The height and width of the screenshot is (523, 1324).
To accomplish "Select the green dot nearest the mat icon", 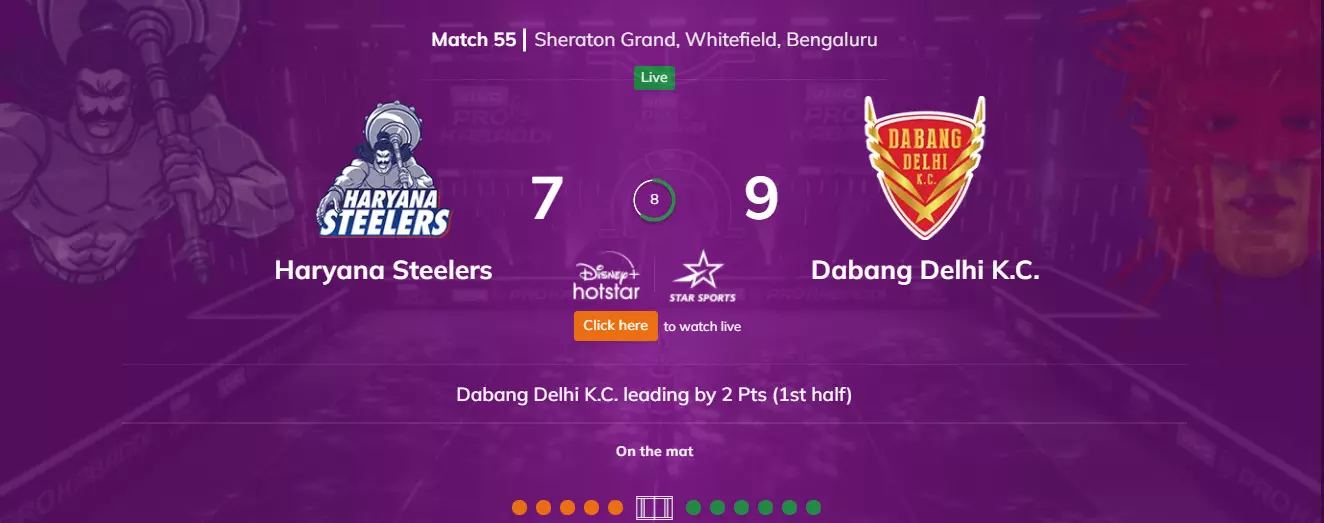I will [x=694, y=508].
